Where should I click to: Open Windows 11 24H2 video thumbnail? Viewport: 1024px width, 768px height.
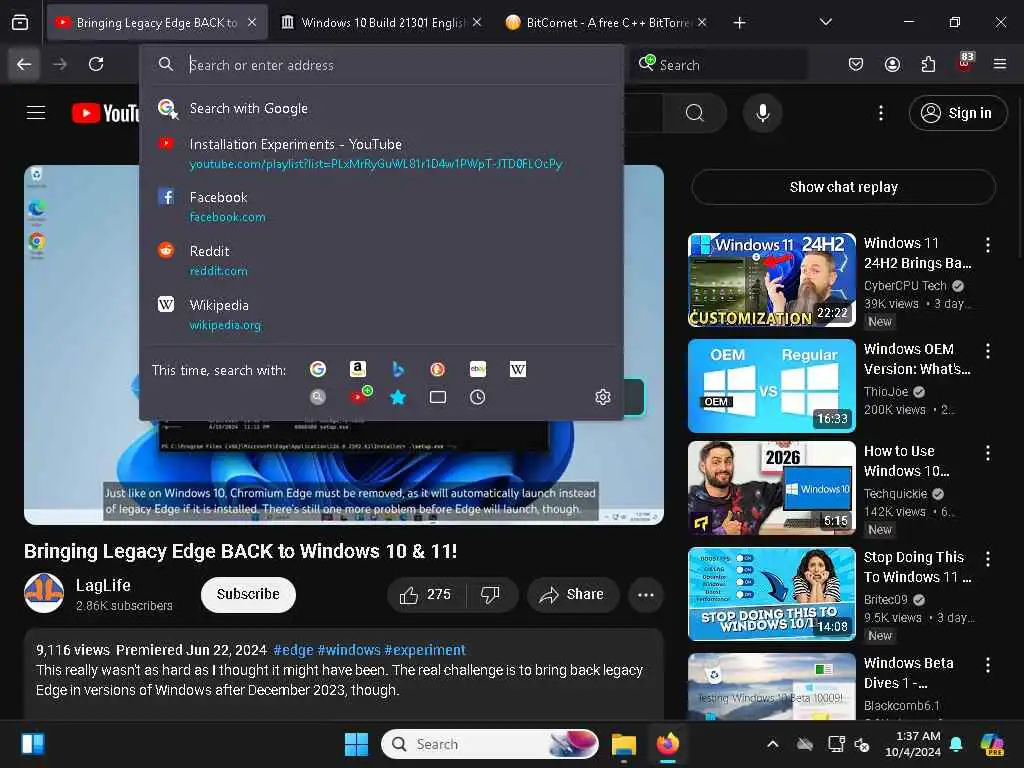[772, 280]
